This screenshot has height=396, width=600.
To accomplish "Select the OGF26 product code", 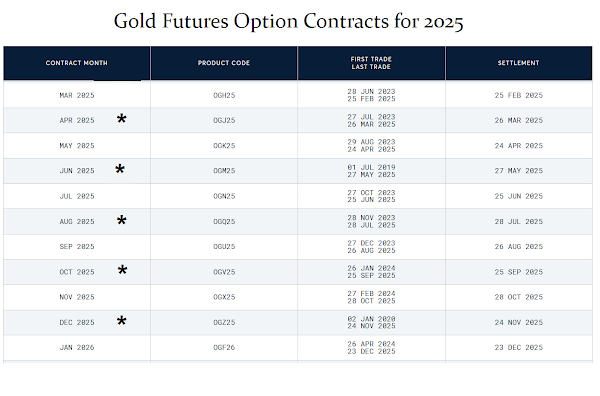I will pyautogui.click(x=224, y=348).
